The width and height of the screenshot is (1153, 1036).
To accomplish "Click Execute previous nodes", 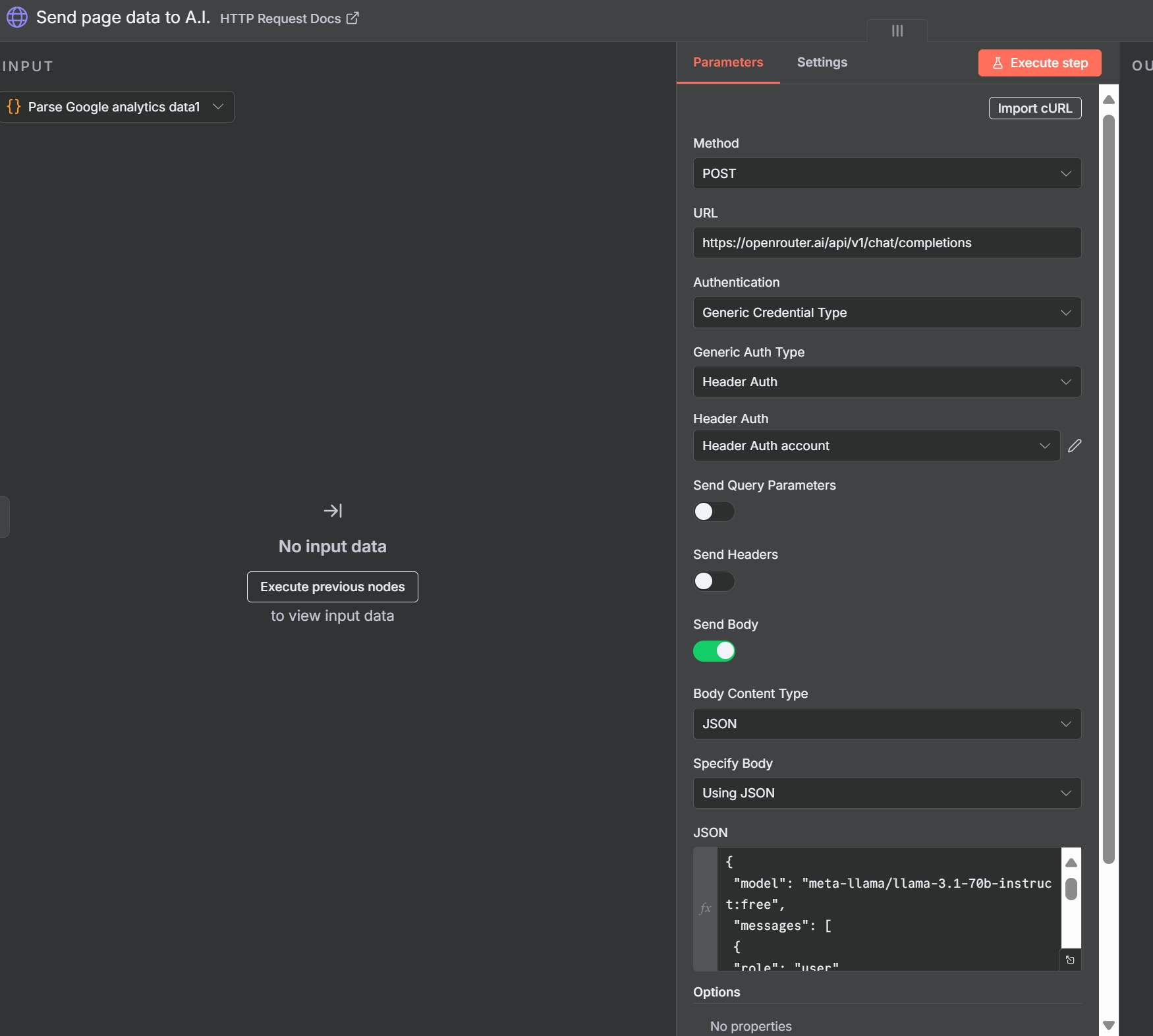I will point(332,587).
